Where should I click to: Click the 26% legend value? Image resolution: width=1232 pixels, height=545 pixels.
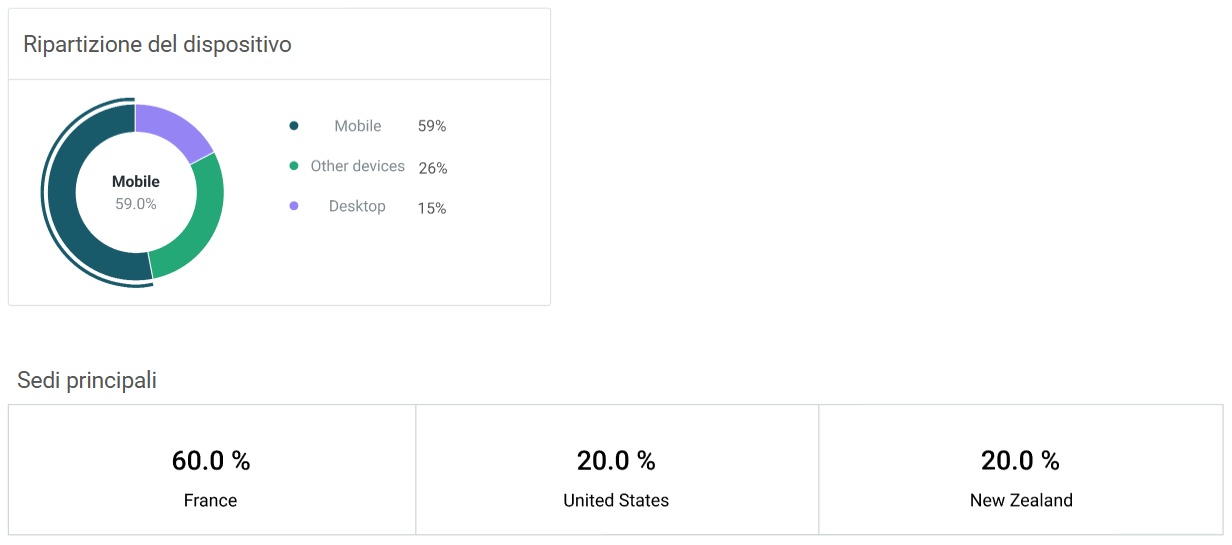click(x=432, y=168)
